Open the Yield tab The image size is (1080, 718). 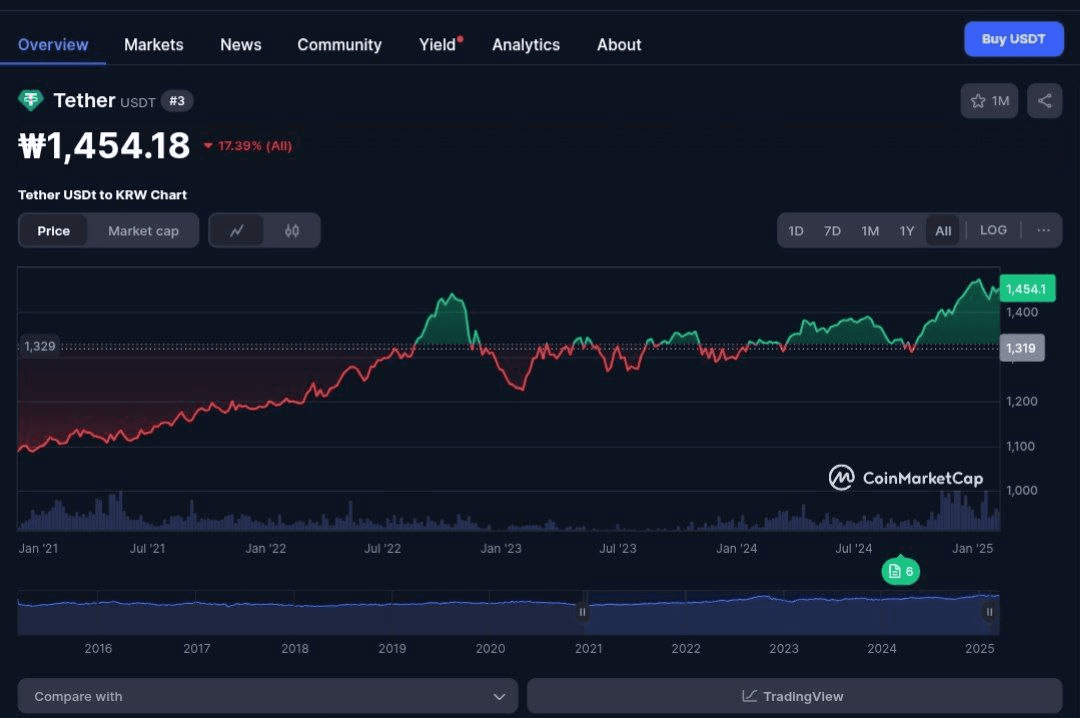tap(437, 45)
